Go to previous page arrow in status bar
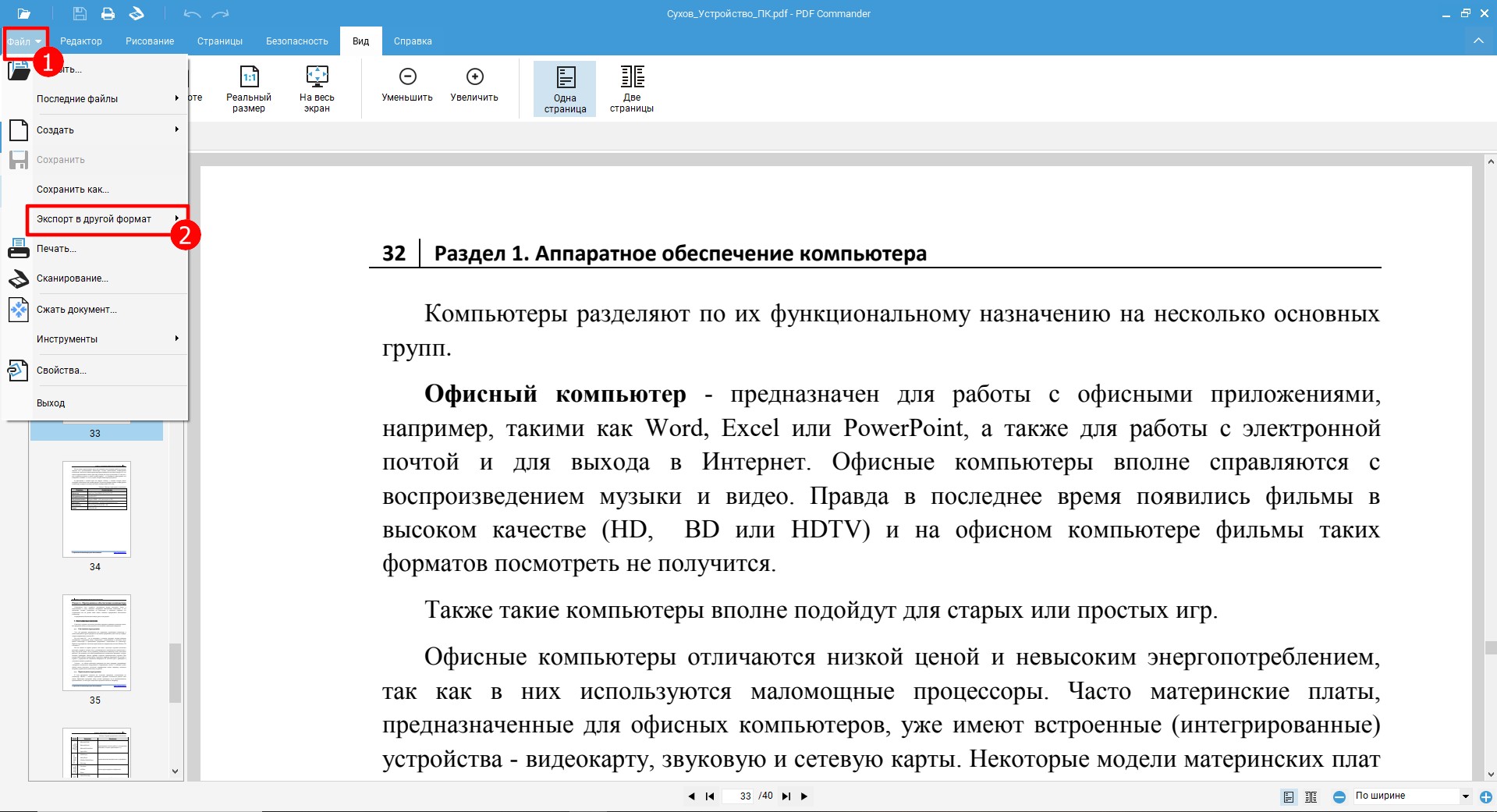Image resolution: width=1497 pixels, height=812 pixels. (x=691, y=796)
